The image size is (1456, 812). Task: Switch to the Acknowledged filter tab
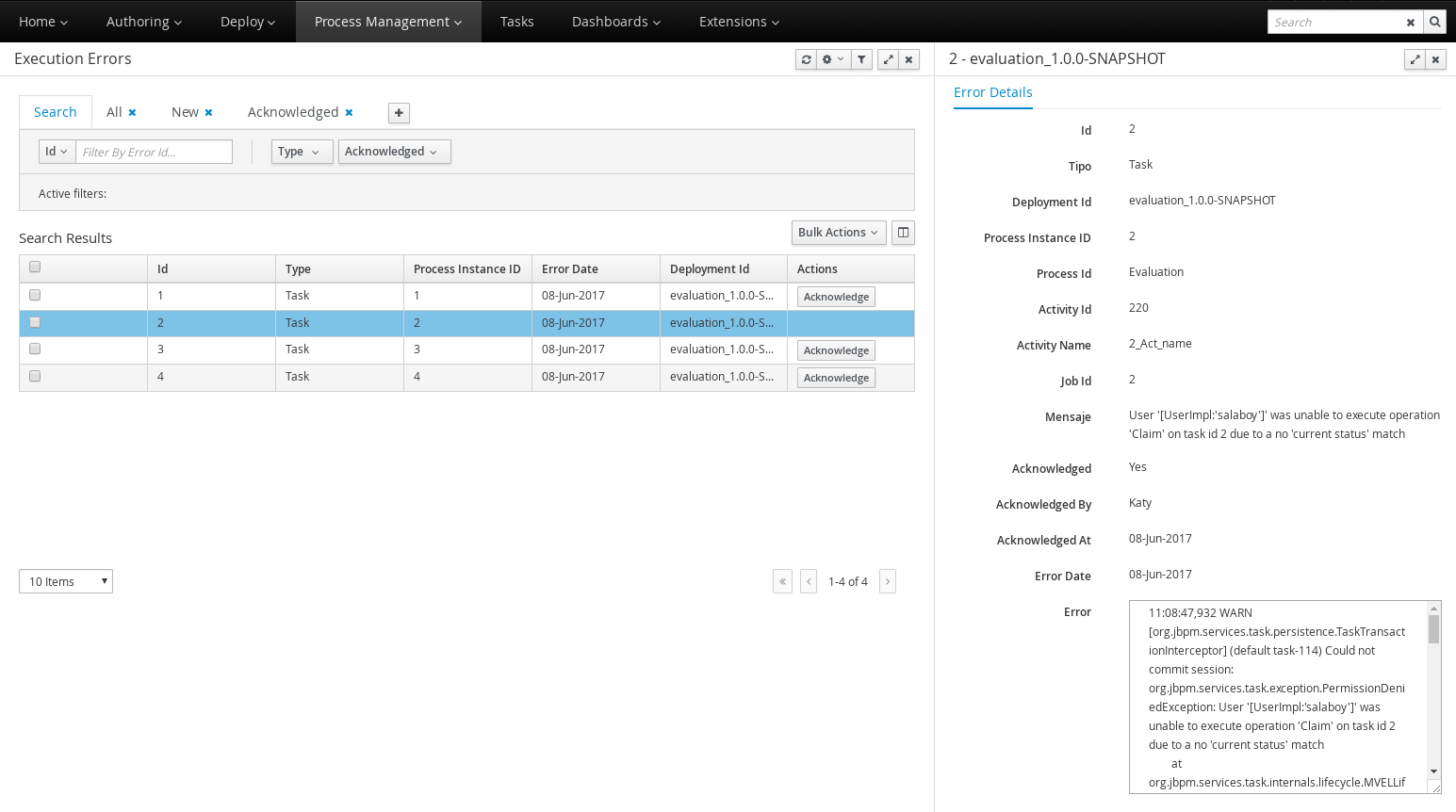point(292,112)
